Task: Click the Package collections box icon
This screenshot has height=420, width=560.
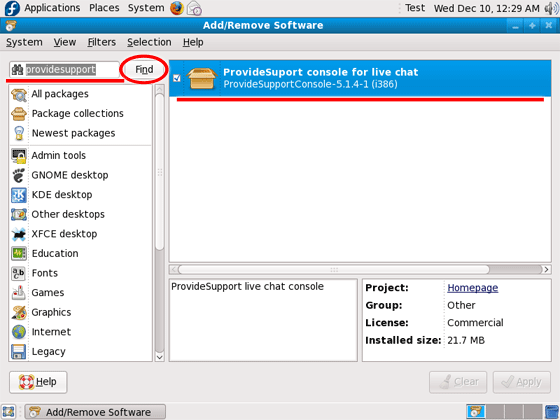Action: point(19,114)
